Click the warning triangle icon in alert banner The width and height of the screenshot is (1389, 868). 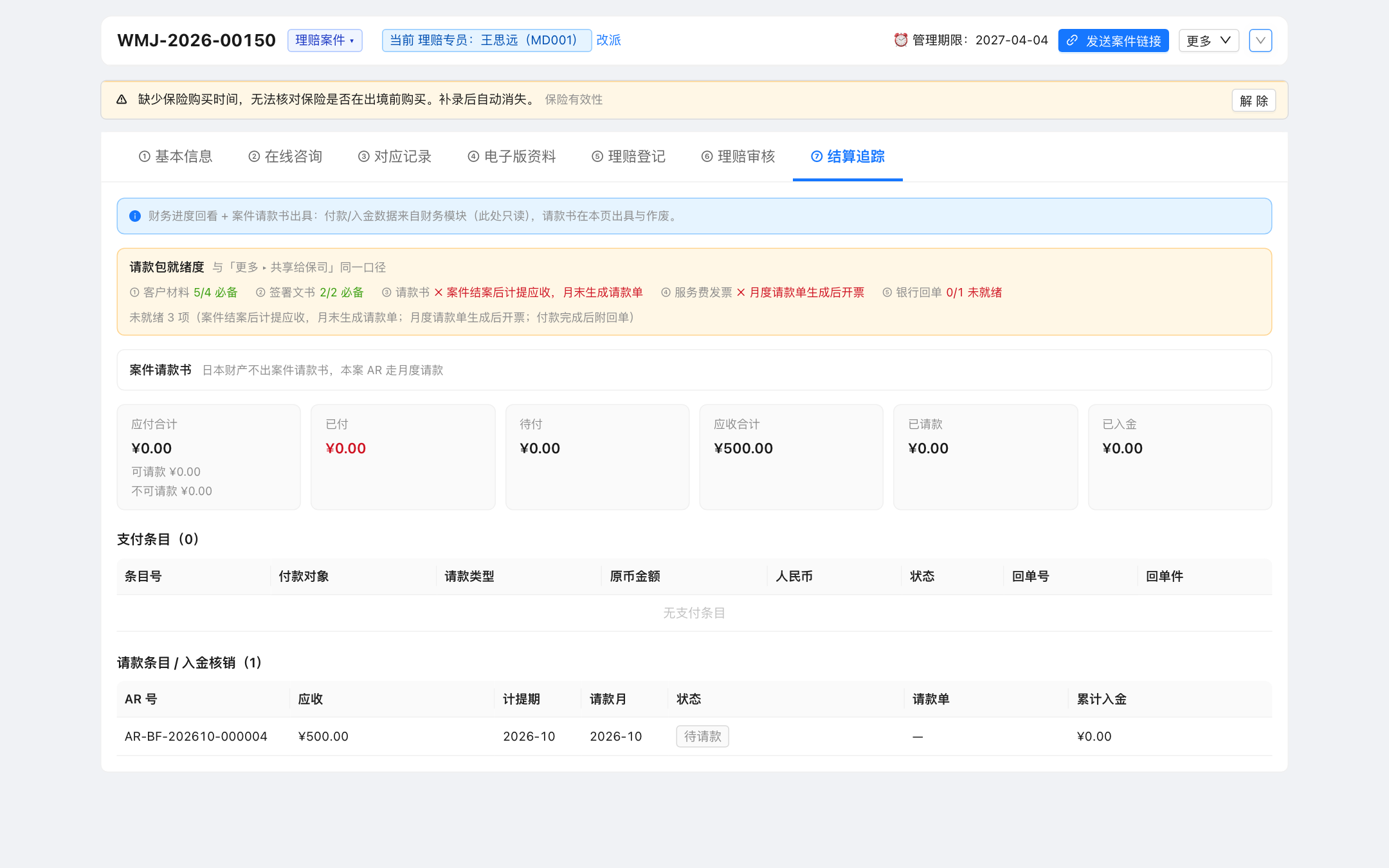[x=122, y=100]
